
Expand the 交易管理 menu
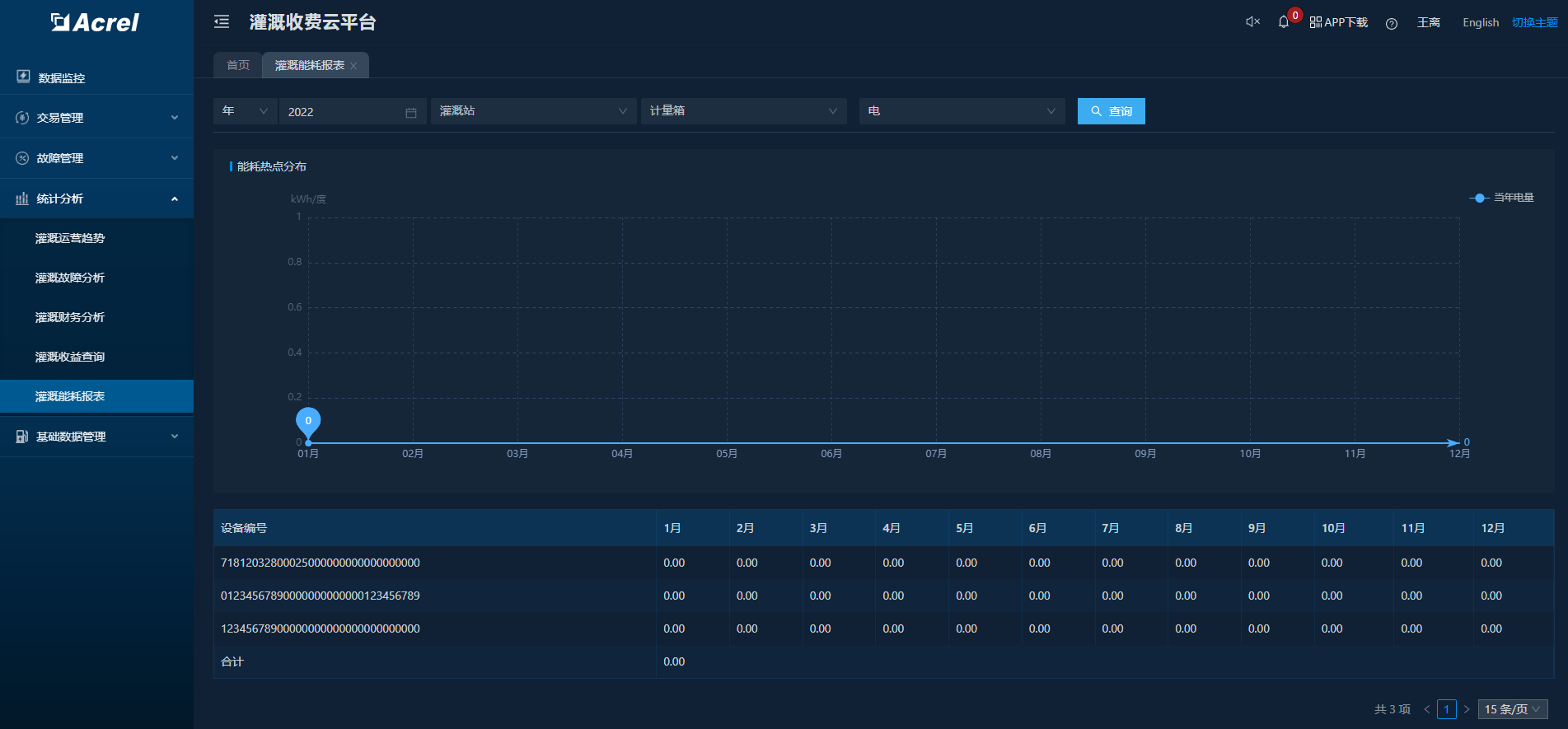(96, 118)
